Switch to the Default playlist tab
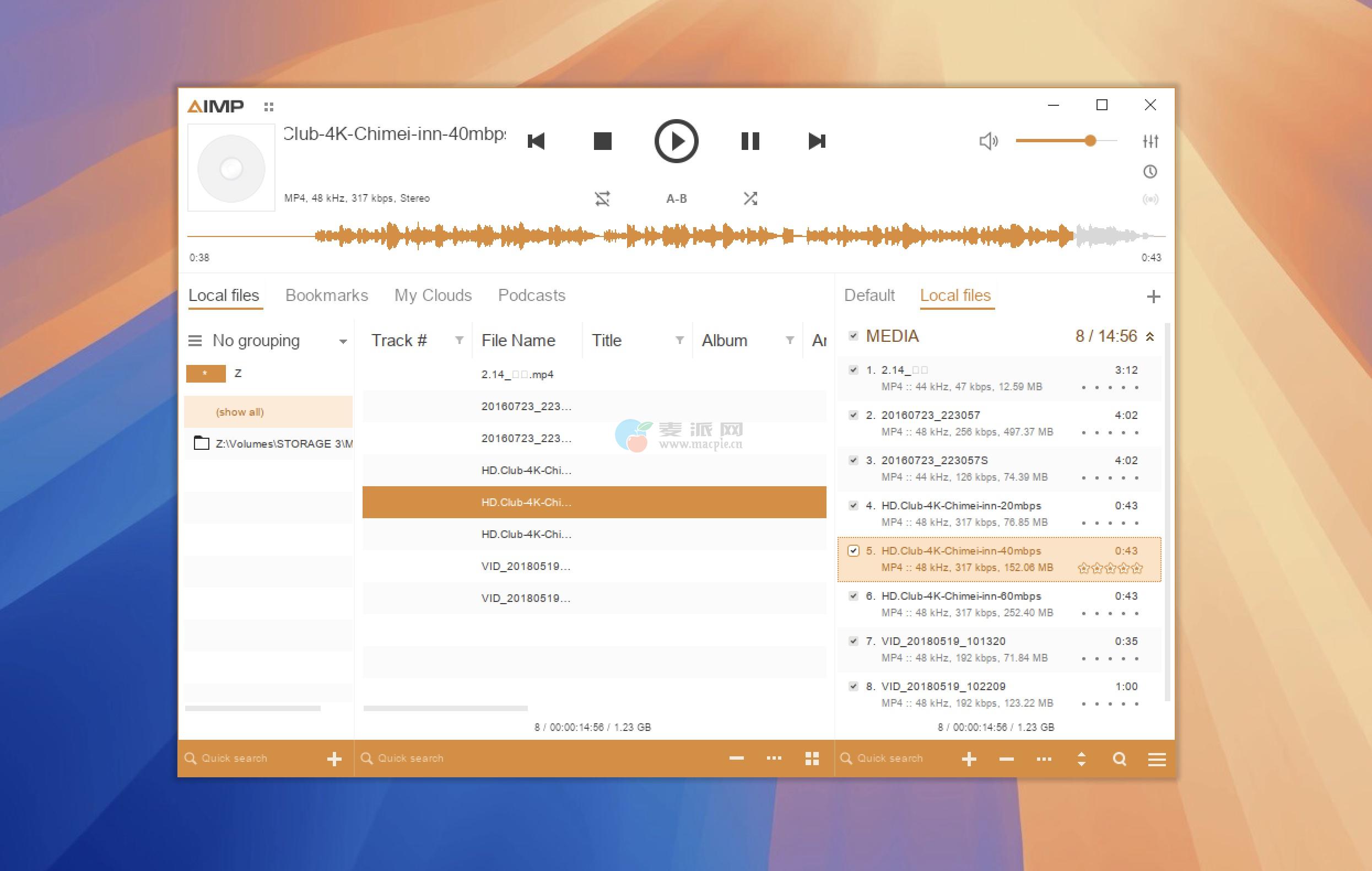This screenshot has width=1372, height=871. click(x=869, y=295)
